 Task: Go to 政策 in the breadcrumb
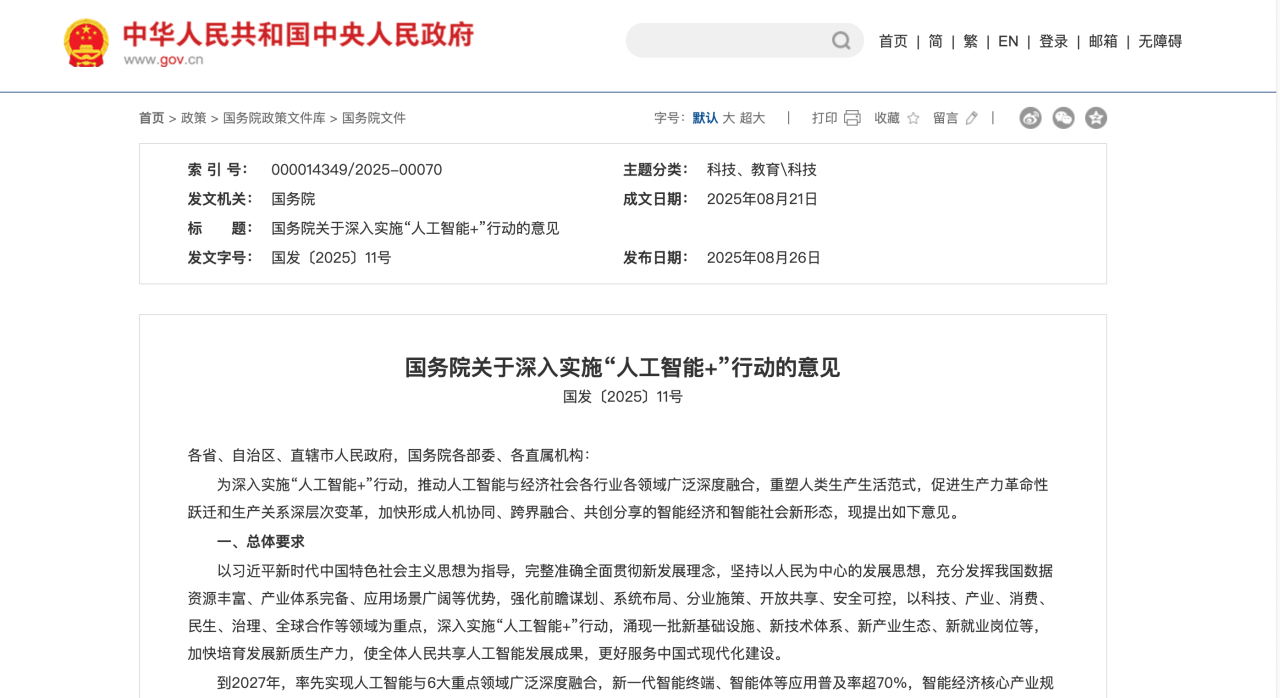(x=194, y=118)
